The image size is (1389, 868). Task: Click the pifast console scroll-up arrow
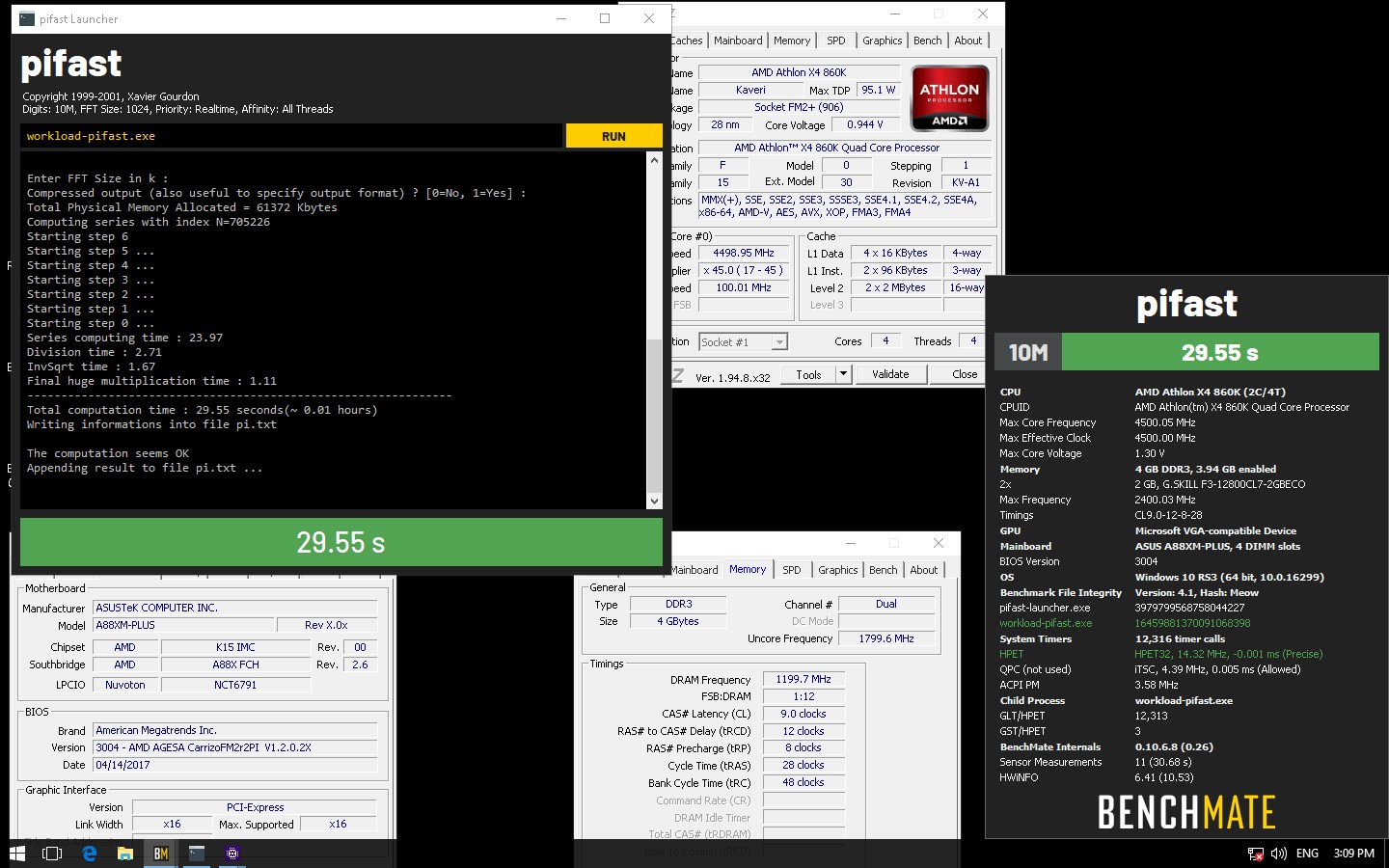pos(655,160)
